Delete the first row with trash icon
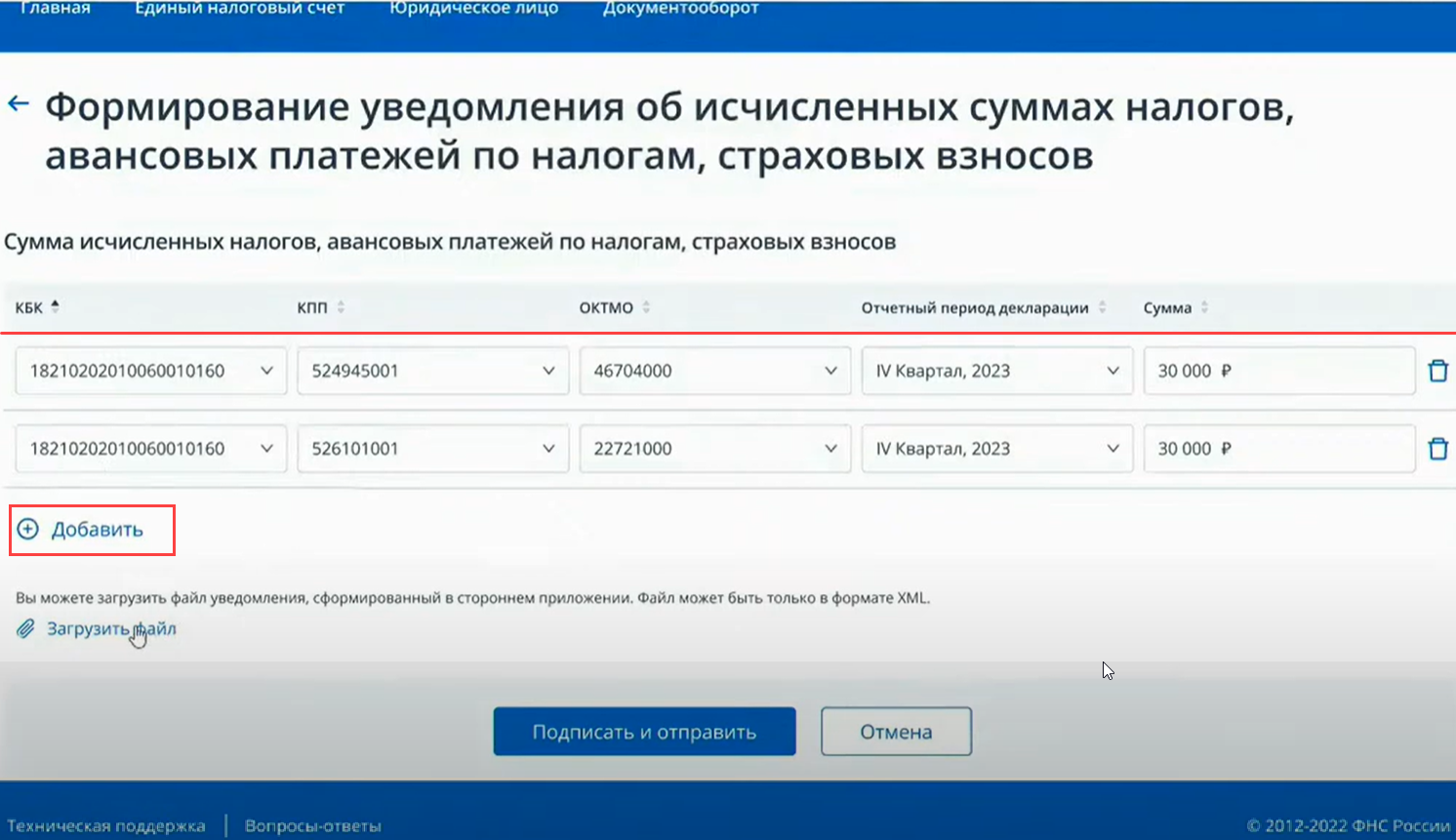The image size is (1456, 840). tap(1437, 371)
